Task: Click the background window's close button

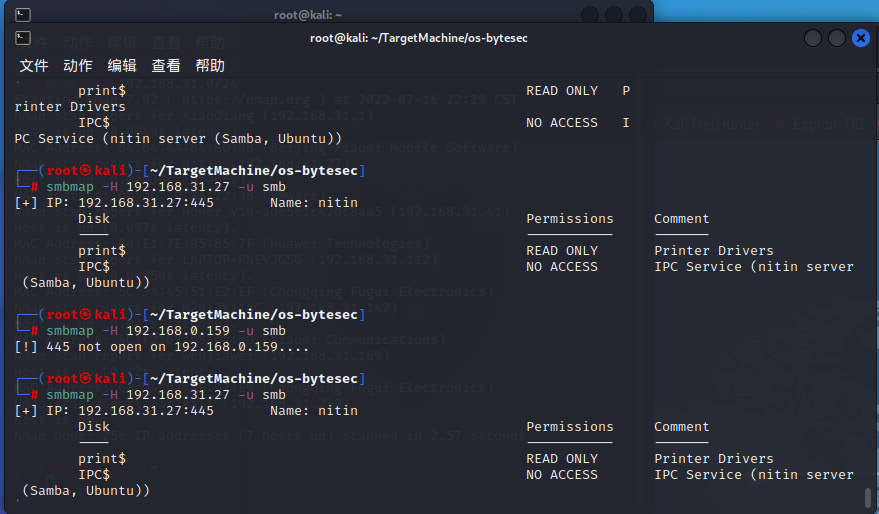Action: click(x=637, y=15)
